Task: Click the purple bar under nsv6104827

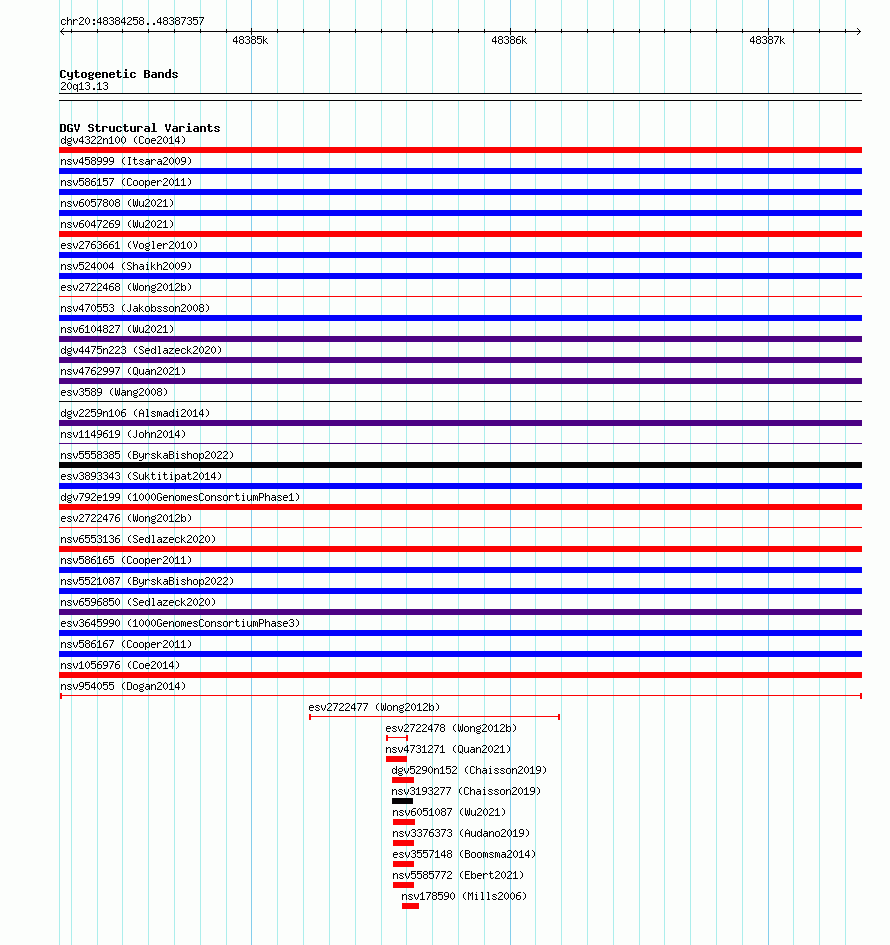Action: (x=460, y=339)
